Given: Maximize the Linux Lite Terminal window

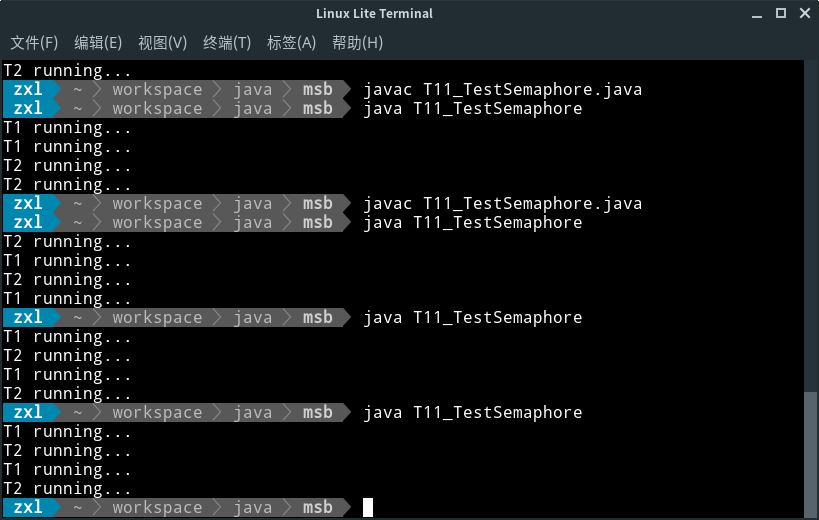Looking at the screenshot, I should point(781,13).
